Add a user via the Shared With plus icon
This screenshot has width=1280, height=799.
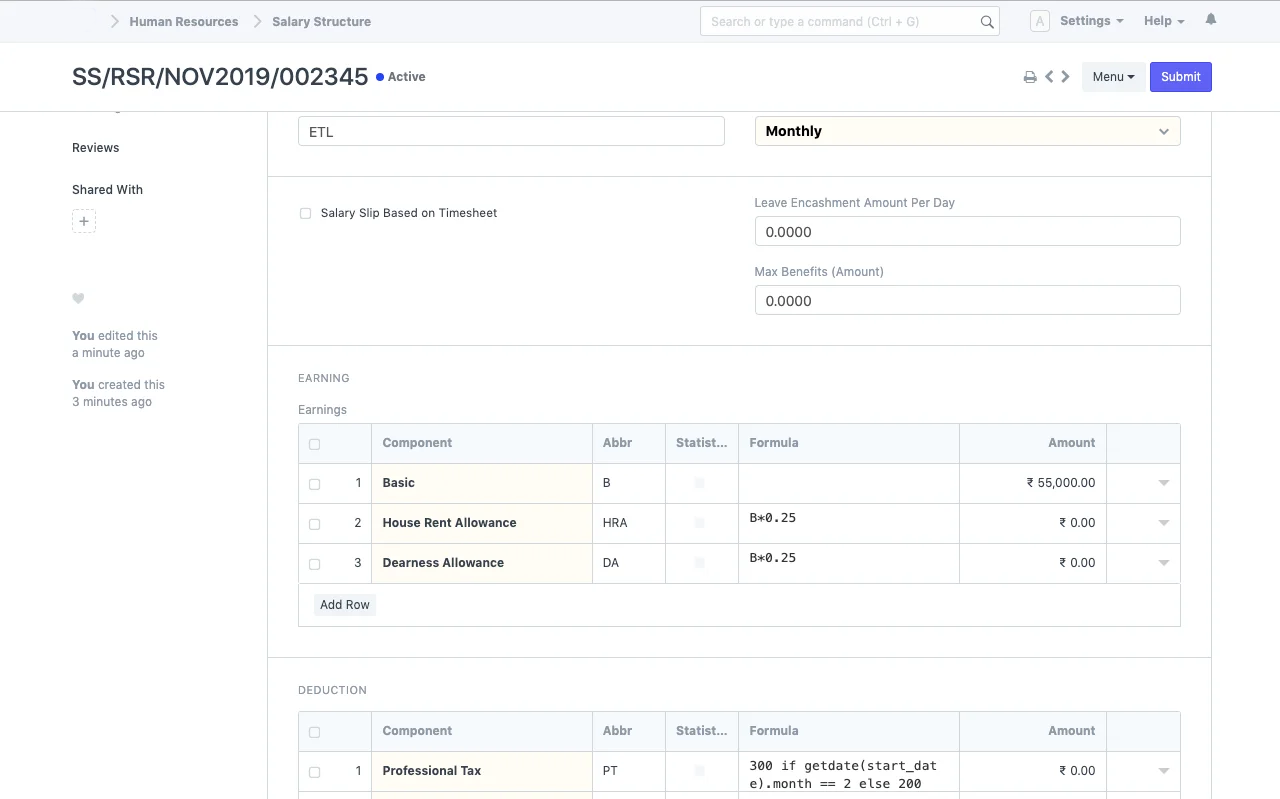[84, 221]
